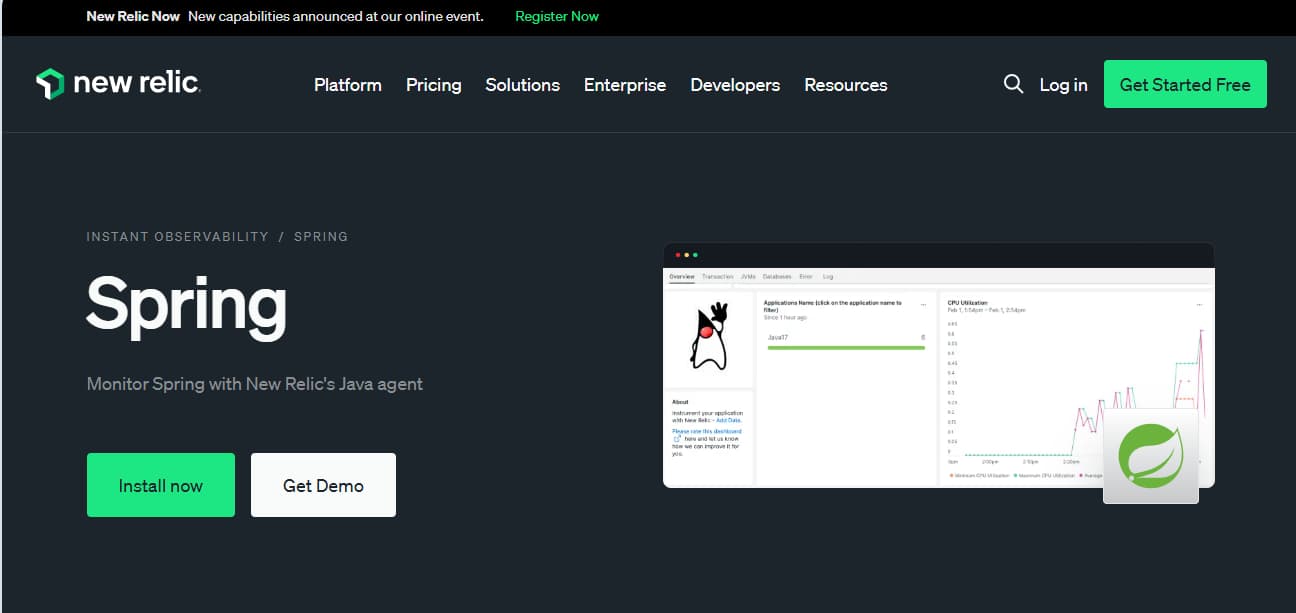Go to the Enterprise page
The image size is (1296, 613).
pos(624,85)
